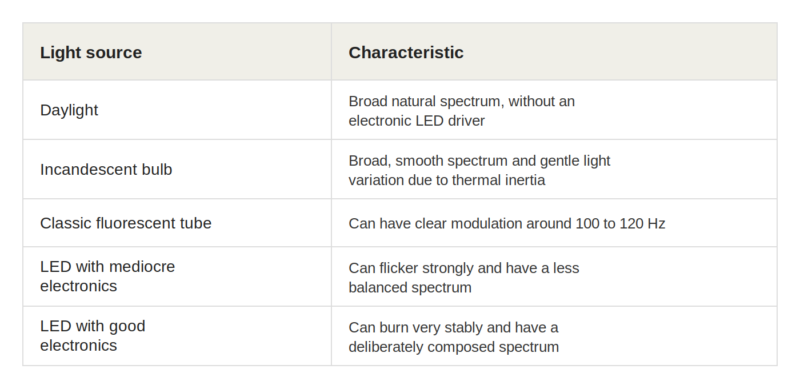
Task: Click the Characteristic column header
Action: (554, 52)
